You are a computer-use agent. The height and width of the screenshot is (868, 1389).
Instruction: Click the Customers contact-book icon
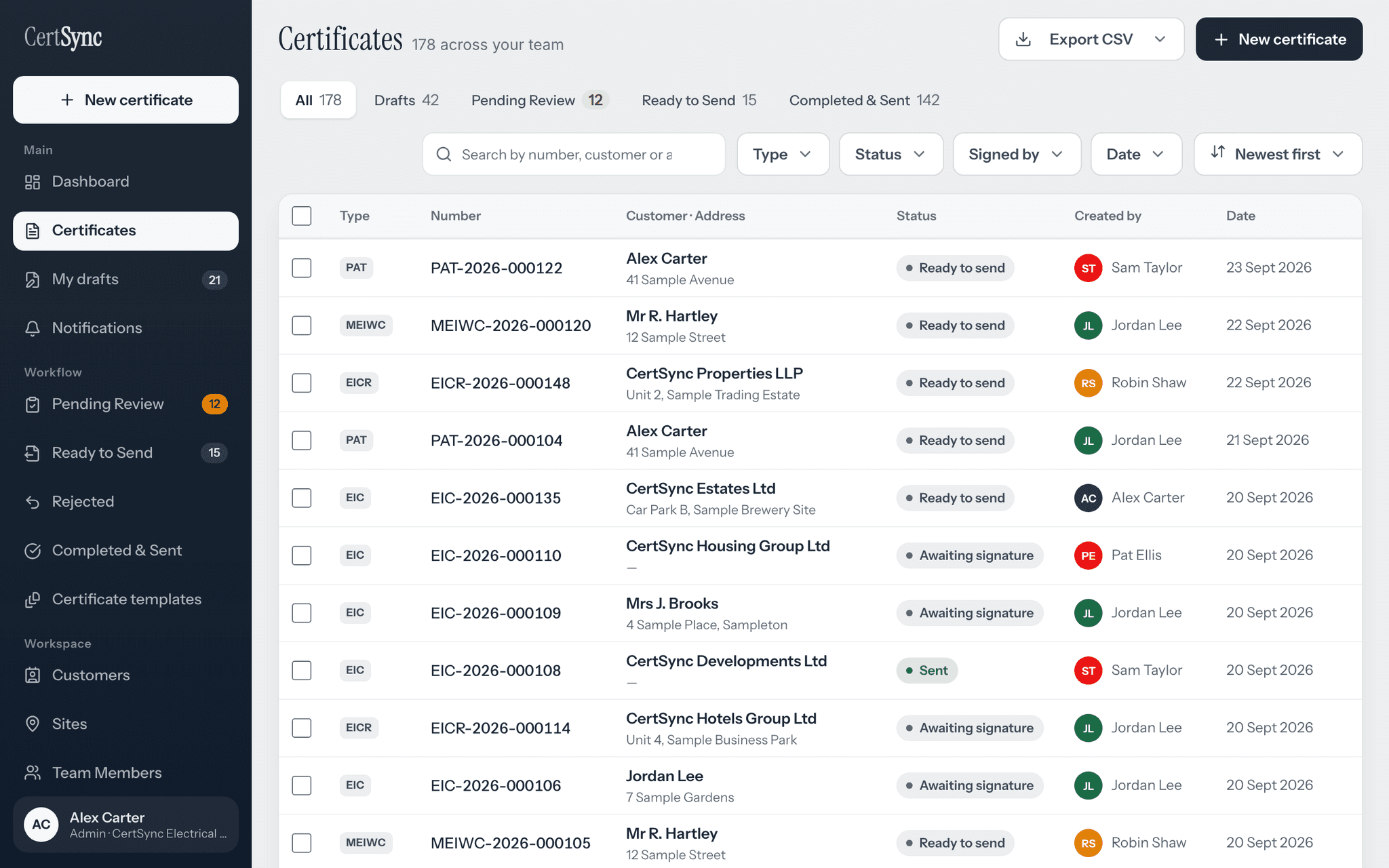33,675
